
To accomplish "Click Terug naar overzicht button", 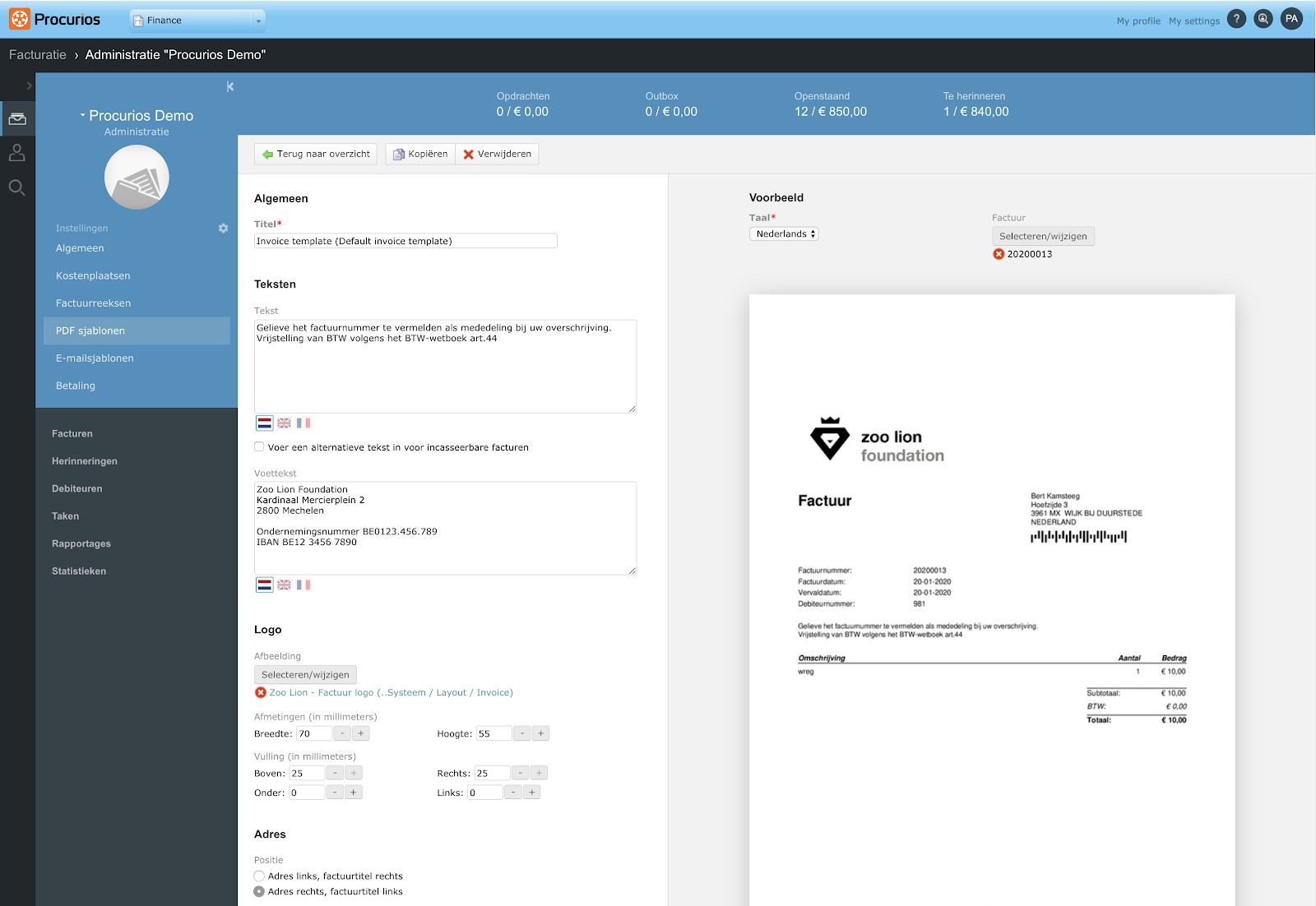I will tap(316, 154).
